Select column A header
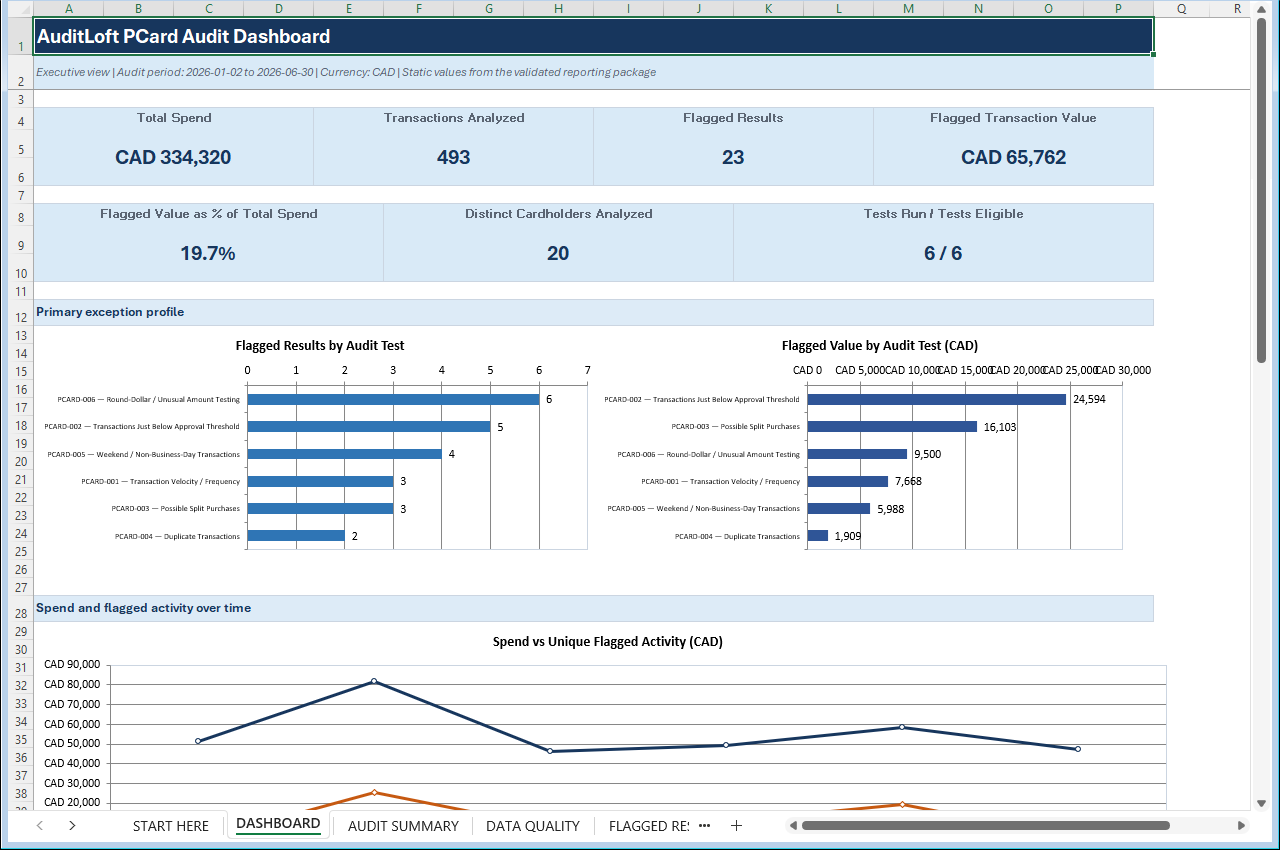Image resolution: width=1280 pixels, height=850 pixels. 68,8
